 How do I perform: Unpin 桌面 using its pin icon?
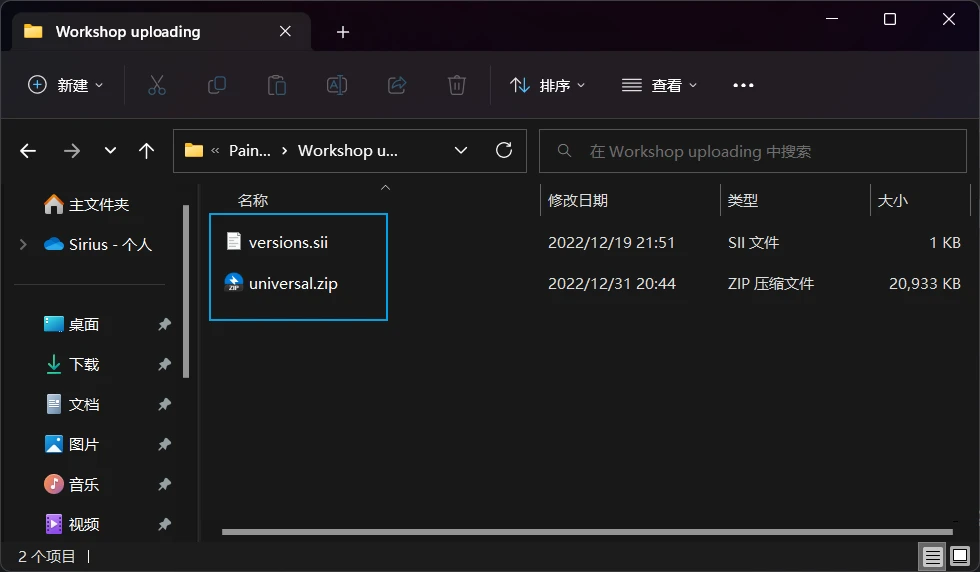click(x=164, y=324)
